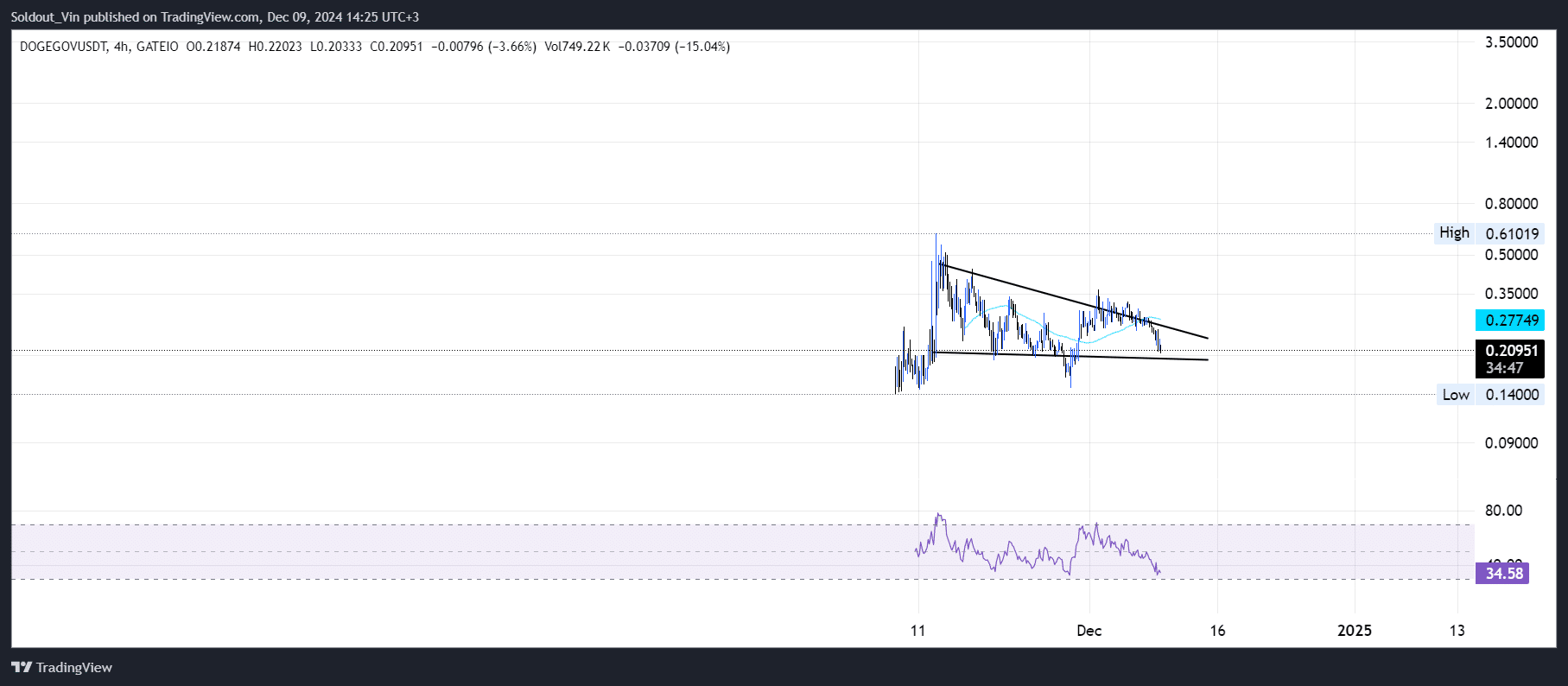
Task: Click the Dec date label on time axis
Action: pos(1089,631)
